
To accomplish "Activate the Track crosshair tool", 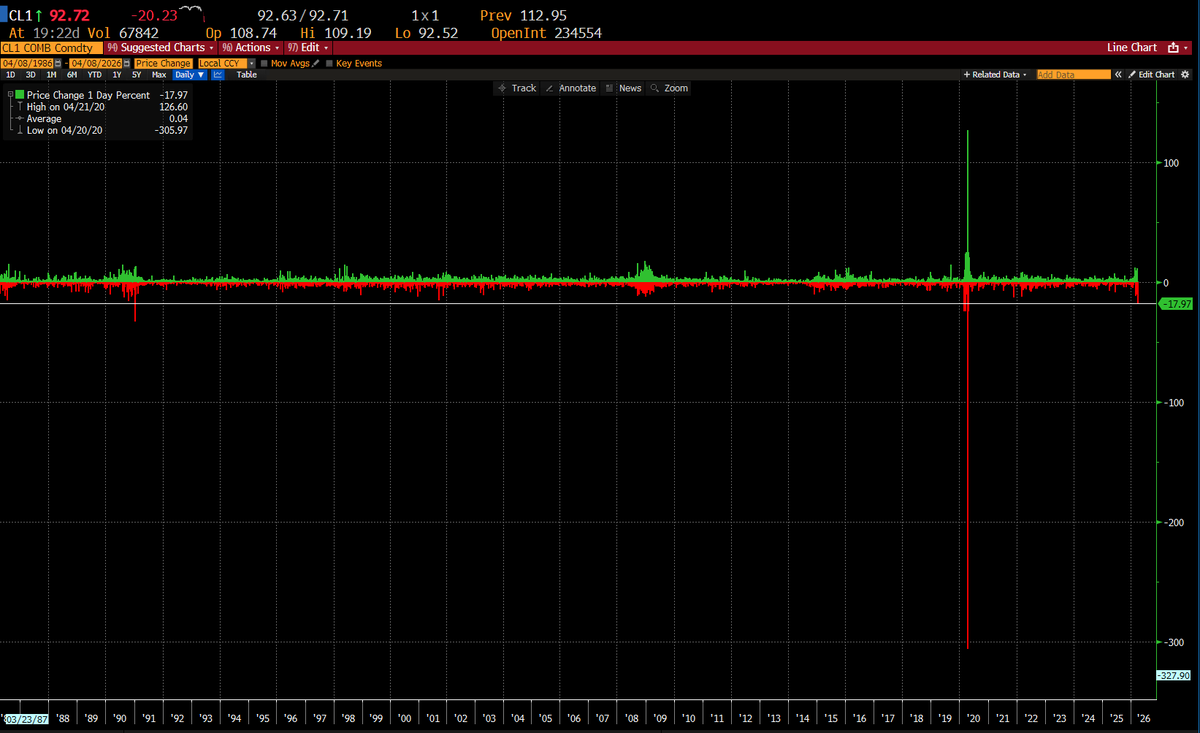I will [517, 88].
